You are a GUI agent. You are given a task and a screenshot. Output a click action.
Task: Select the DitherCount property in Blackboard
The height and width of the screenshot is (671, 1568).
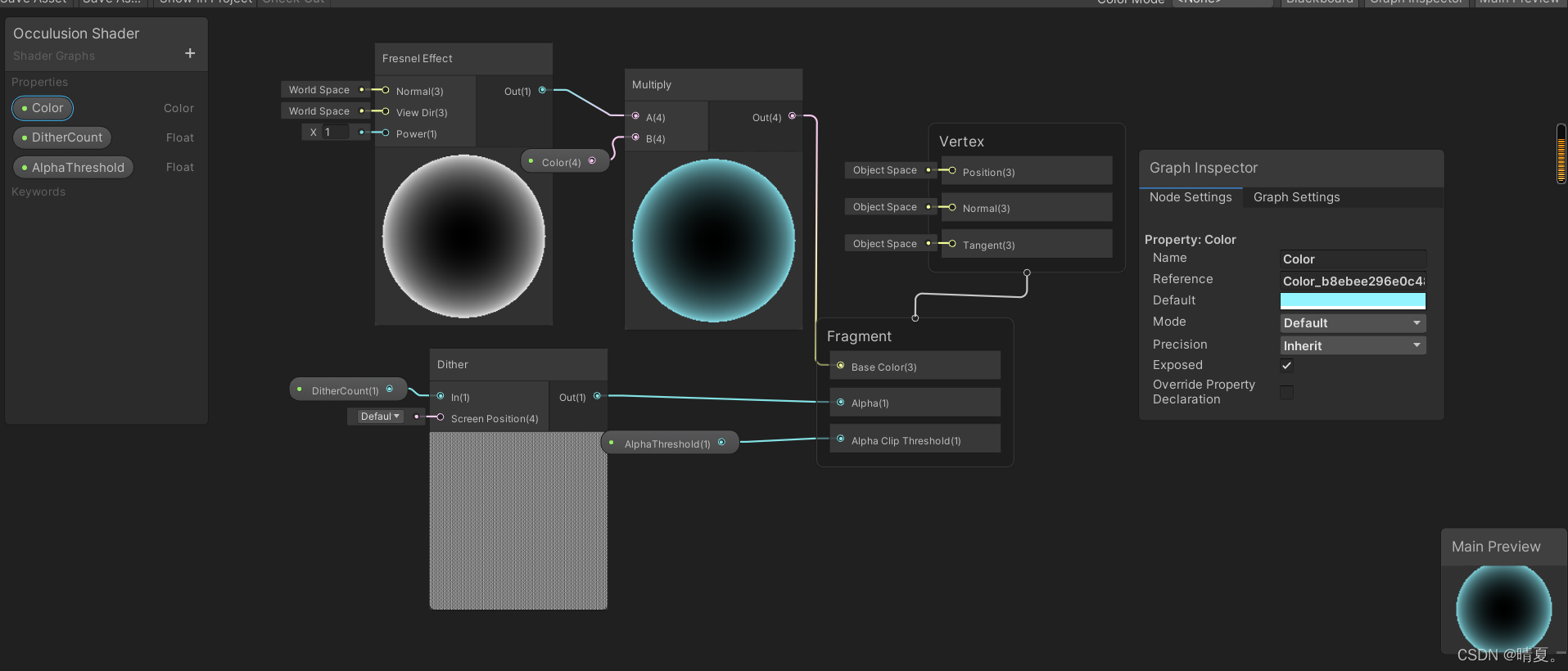point(62,137)
